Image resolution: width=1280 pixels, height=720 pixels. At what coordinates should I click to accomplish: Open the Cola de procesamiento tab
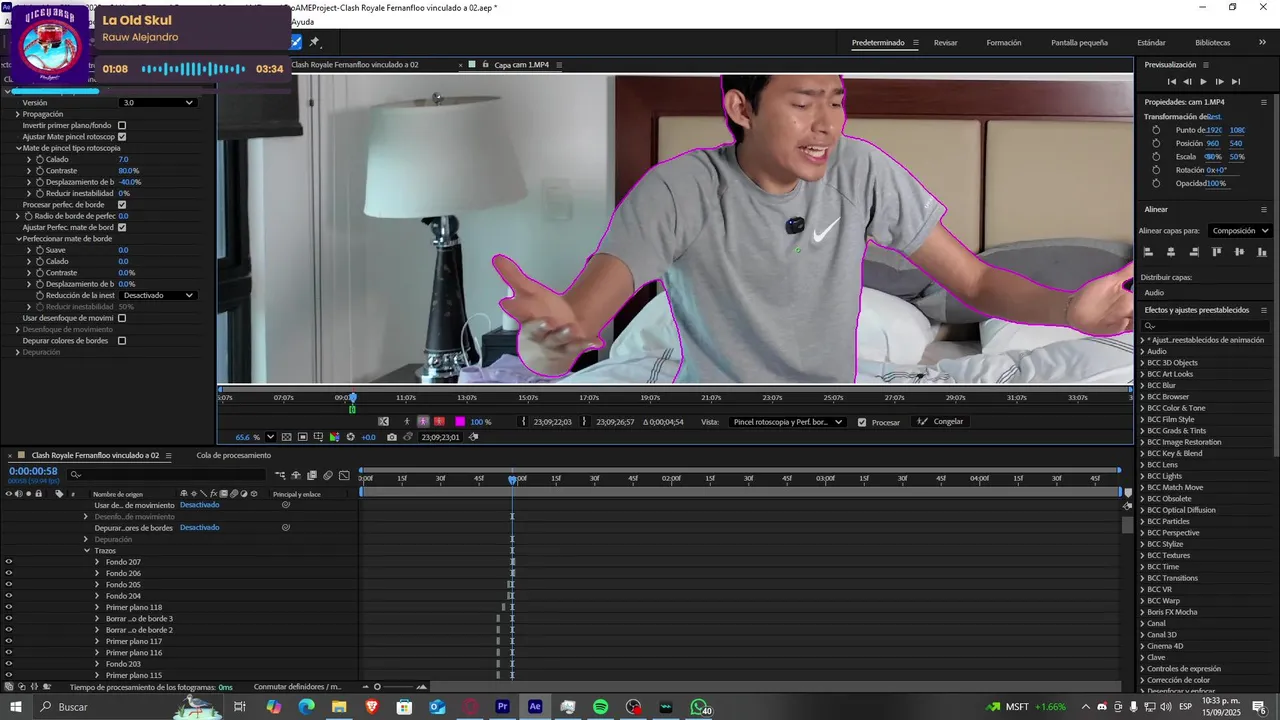(233, 455)
